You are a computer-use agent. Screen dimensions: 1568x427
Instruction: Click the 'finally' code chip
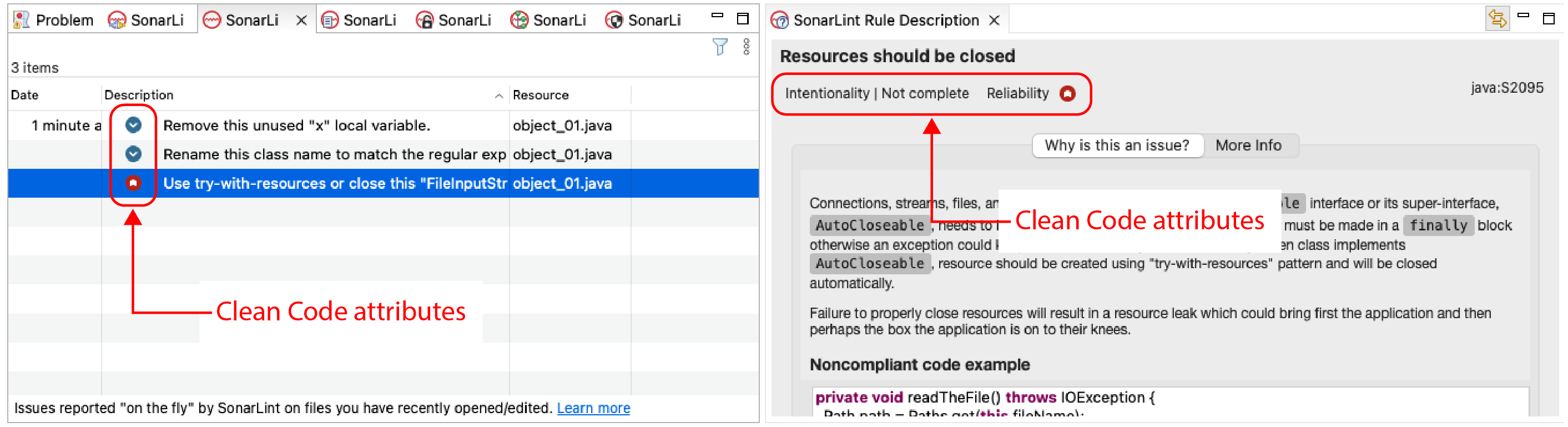[x=1438, y=225]
